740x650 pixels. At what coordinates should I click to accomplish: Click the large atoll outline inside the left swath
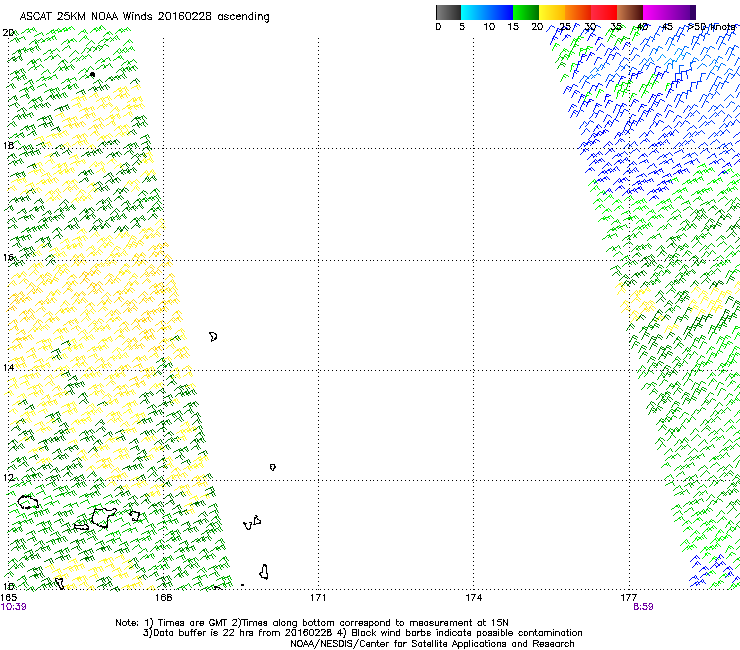[104, 517]
